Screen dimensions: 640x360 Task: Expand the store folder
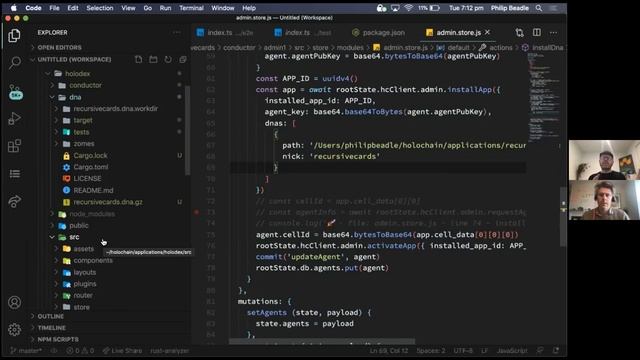pos(81,307)
